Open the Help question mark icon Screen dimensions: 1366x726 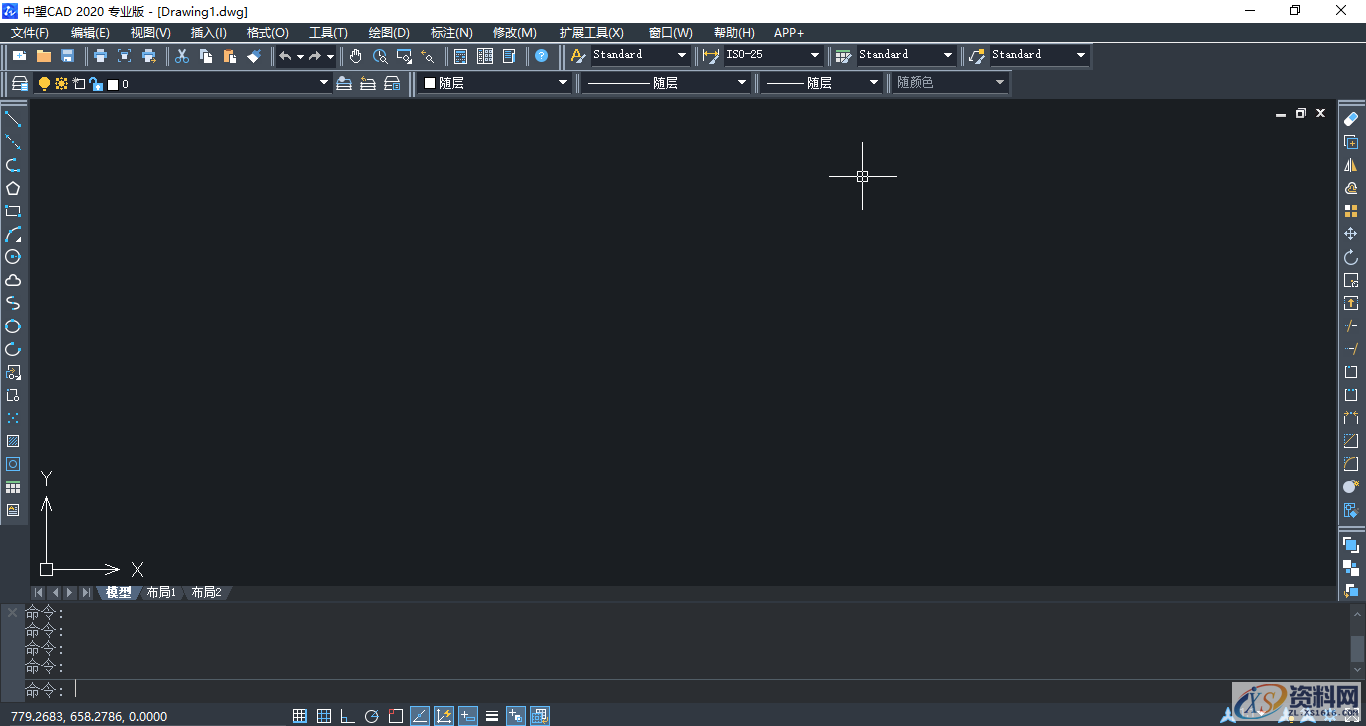(x=541, y=56)
